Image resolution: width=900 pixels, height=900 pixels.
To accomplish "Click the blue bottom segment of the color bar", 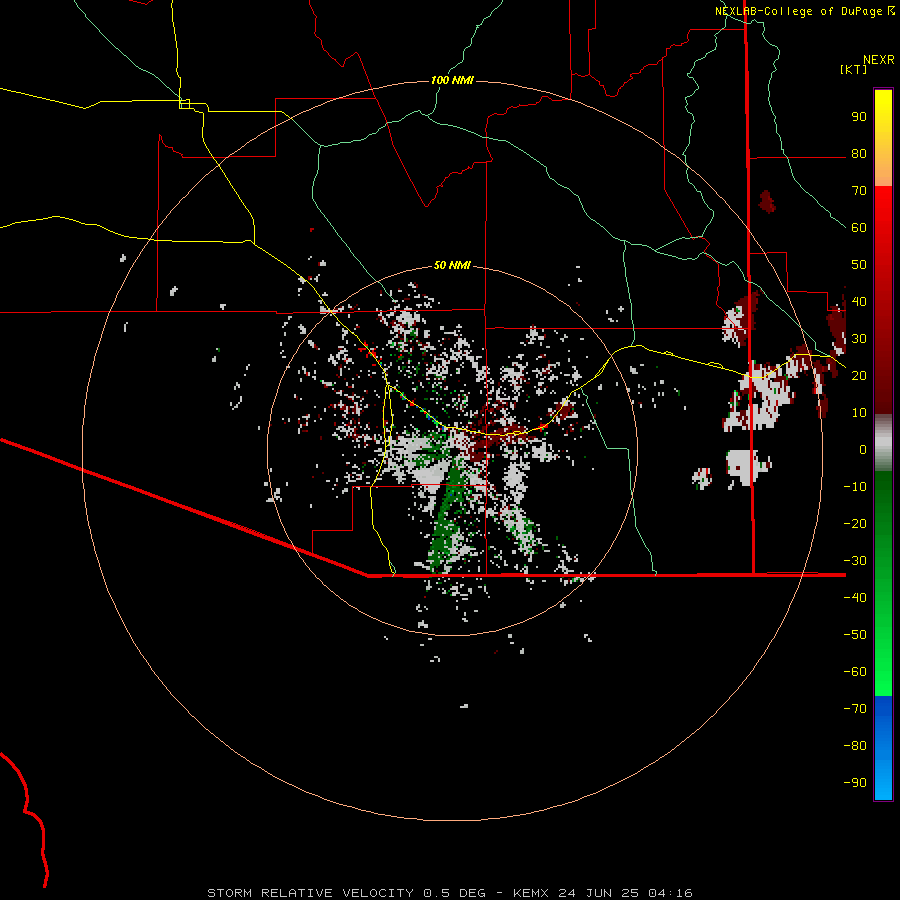I will click(883, 747).
